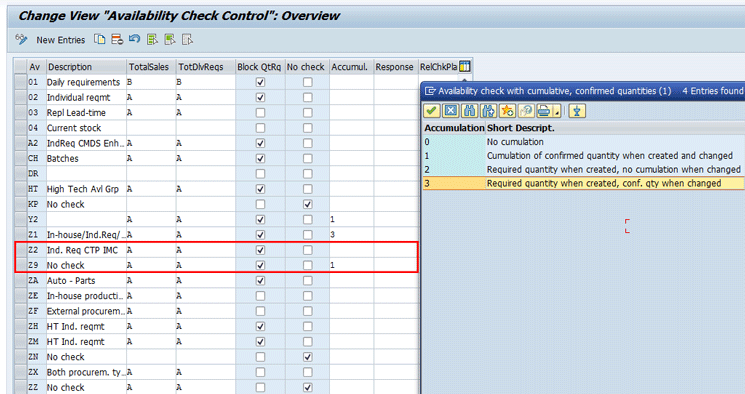Click the 'Current stock' description cell
This screenshot has height=394, width=745.
(86, 128)
